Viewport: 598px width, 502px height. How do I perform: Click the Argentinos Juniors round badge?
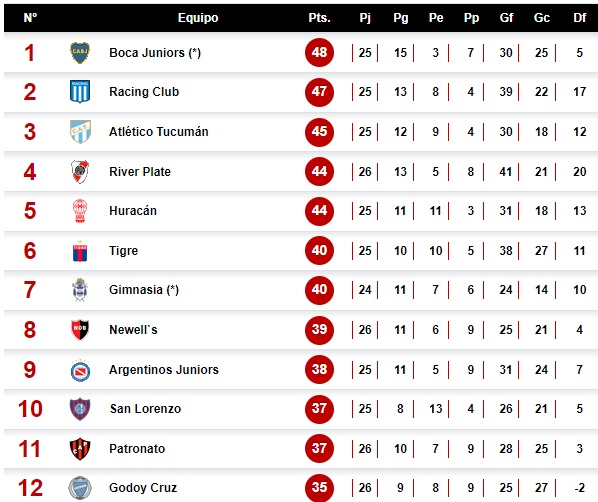click(x=80, y=371)
